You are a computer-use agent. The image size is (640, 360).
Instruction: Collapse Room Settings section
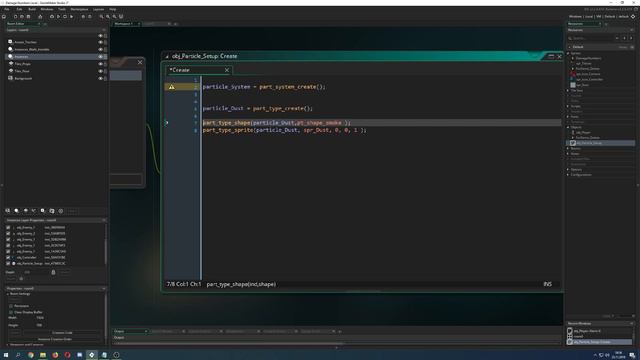coord(8,294)
